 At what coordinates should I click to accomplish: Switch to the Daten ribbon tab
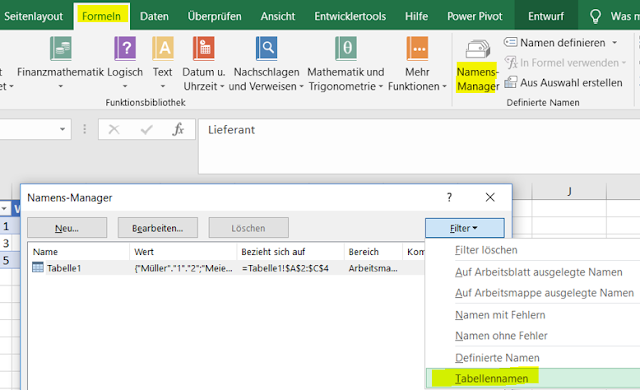click(x=154, y=16)
